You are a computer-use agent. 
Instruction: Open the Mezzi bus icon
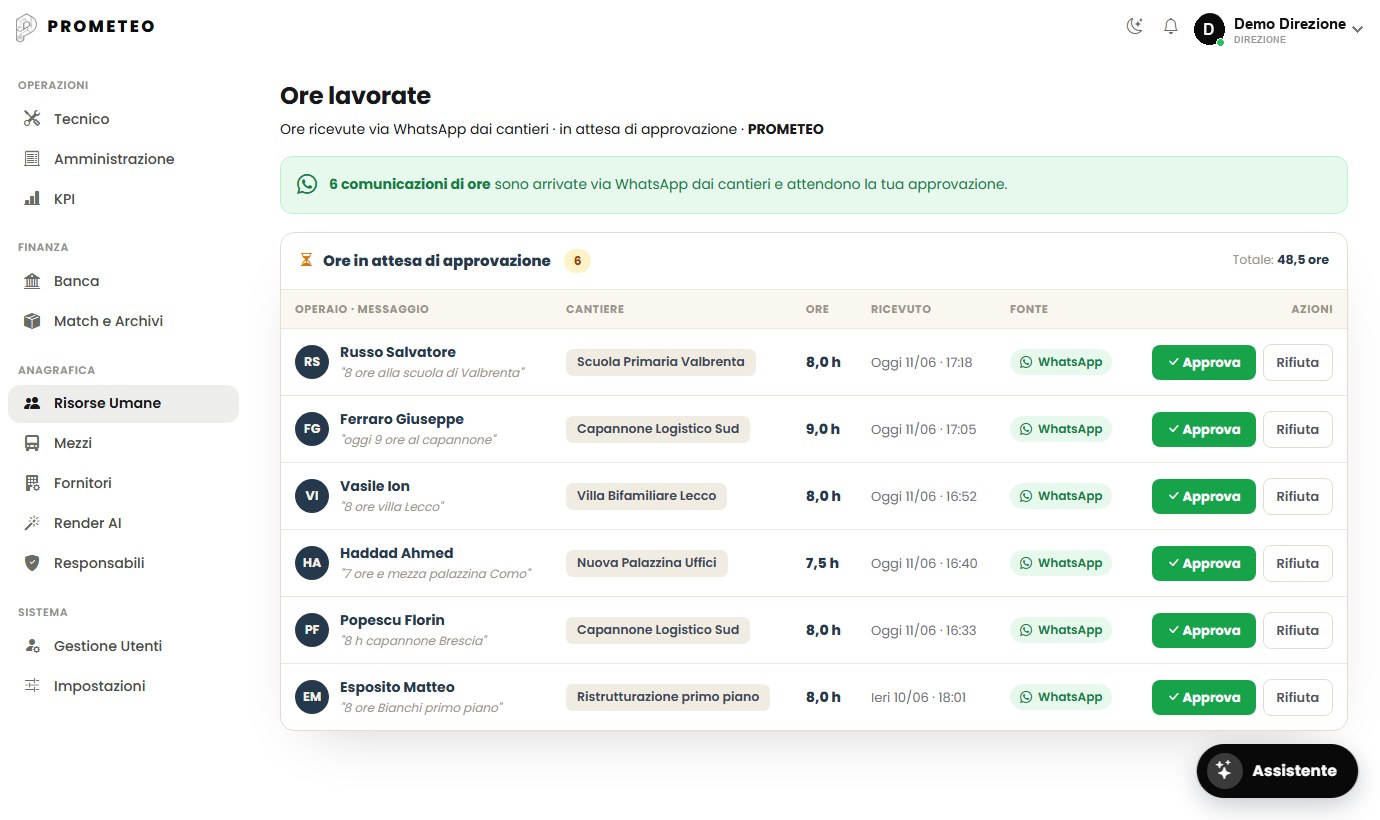[x=32, y=443]
